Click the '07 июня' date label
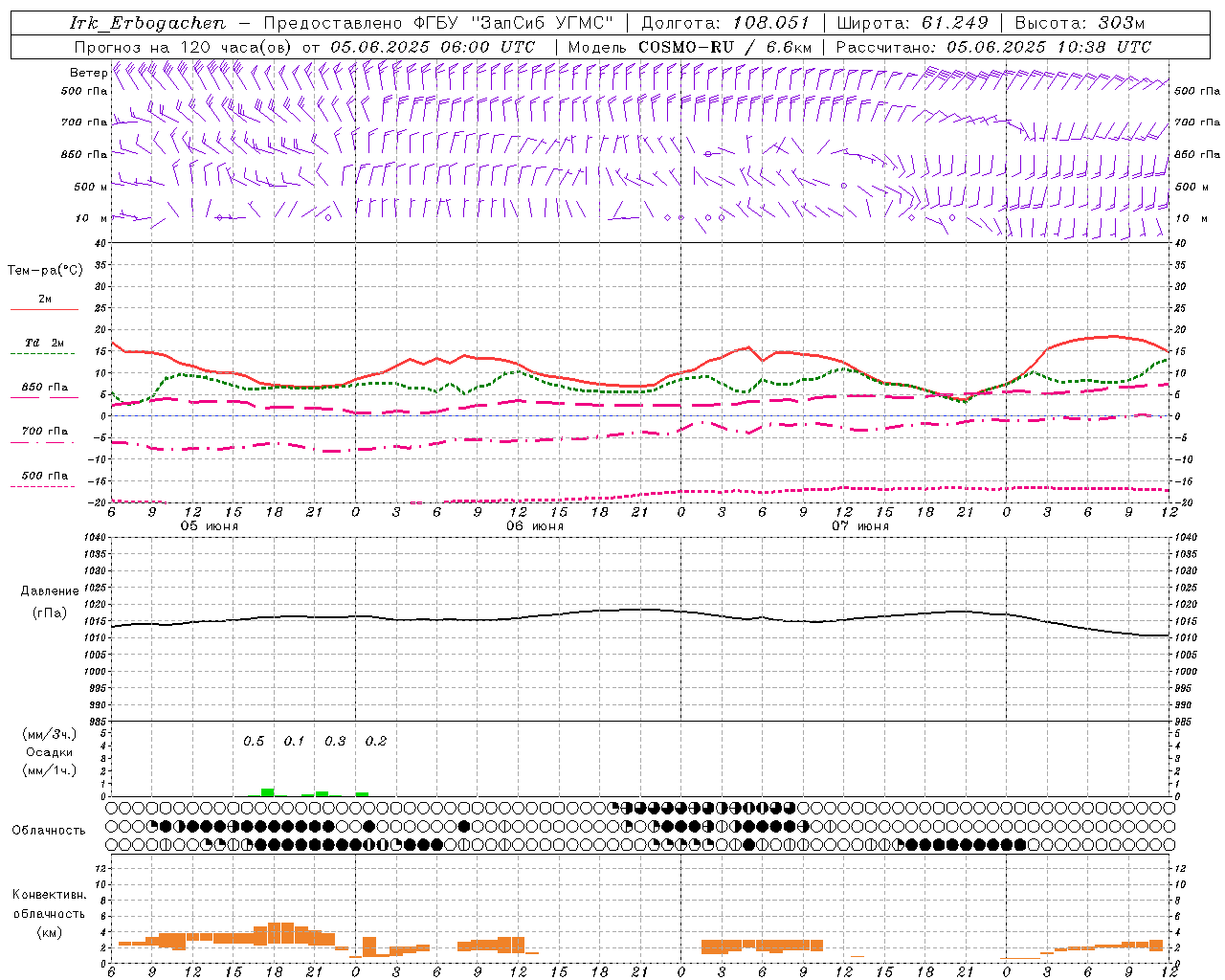This screenshot has width=1225, height=980. coord(860,526)
